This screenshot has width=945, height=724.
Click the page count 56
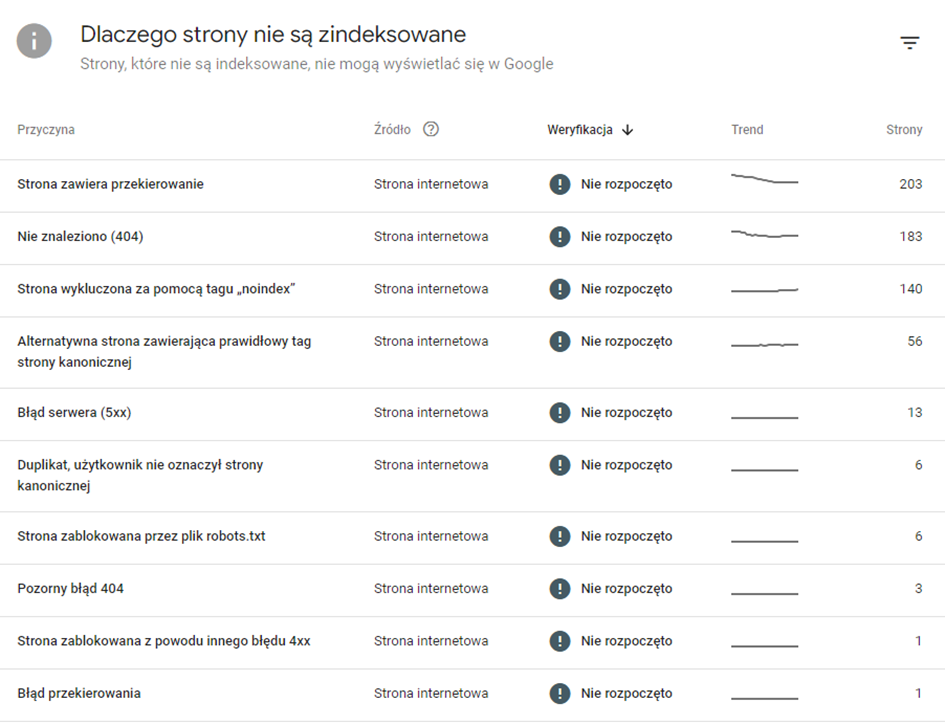tap(915, 341)
